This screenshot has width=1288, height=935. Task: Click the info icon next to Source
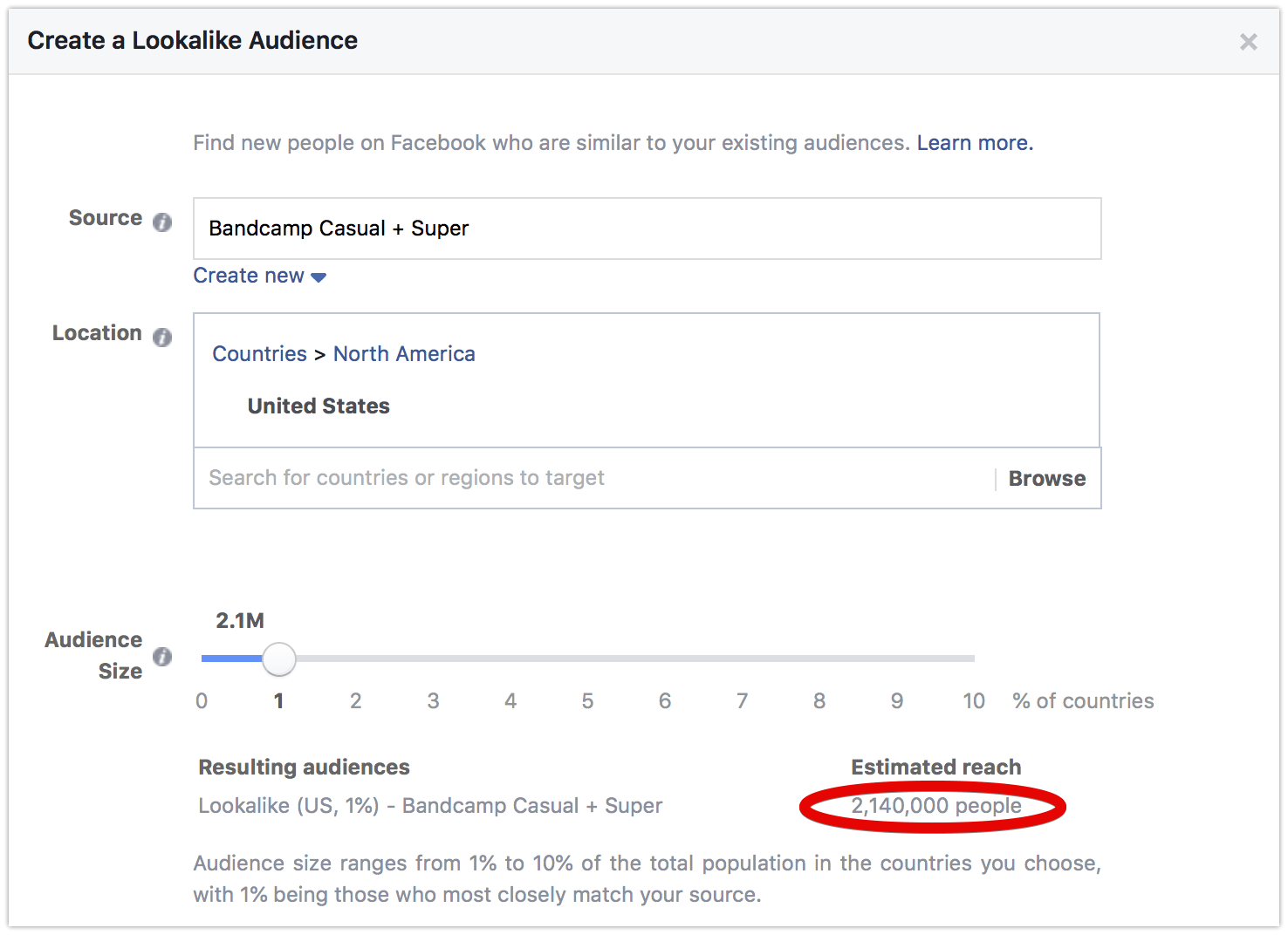tap(162, 222)
